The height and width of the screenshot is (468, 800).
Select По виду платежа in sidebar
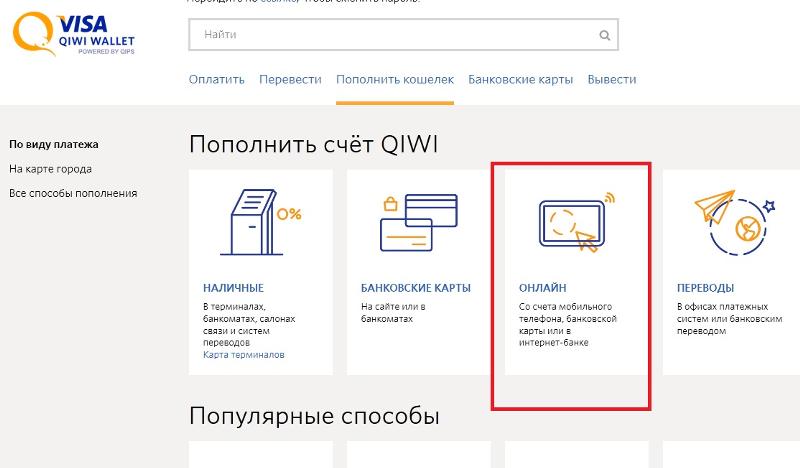[x=54, y=144]
